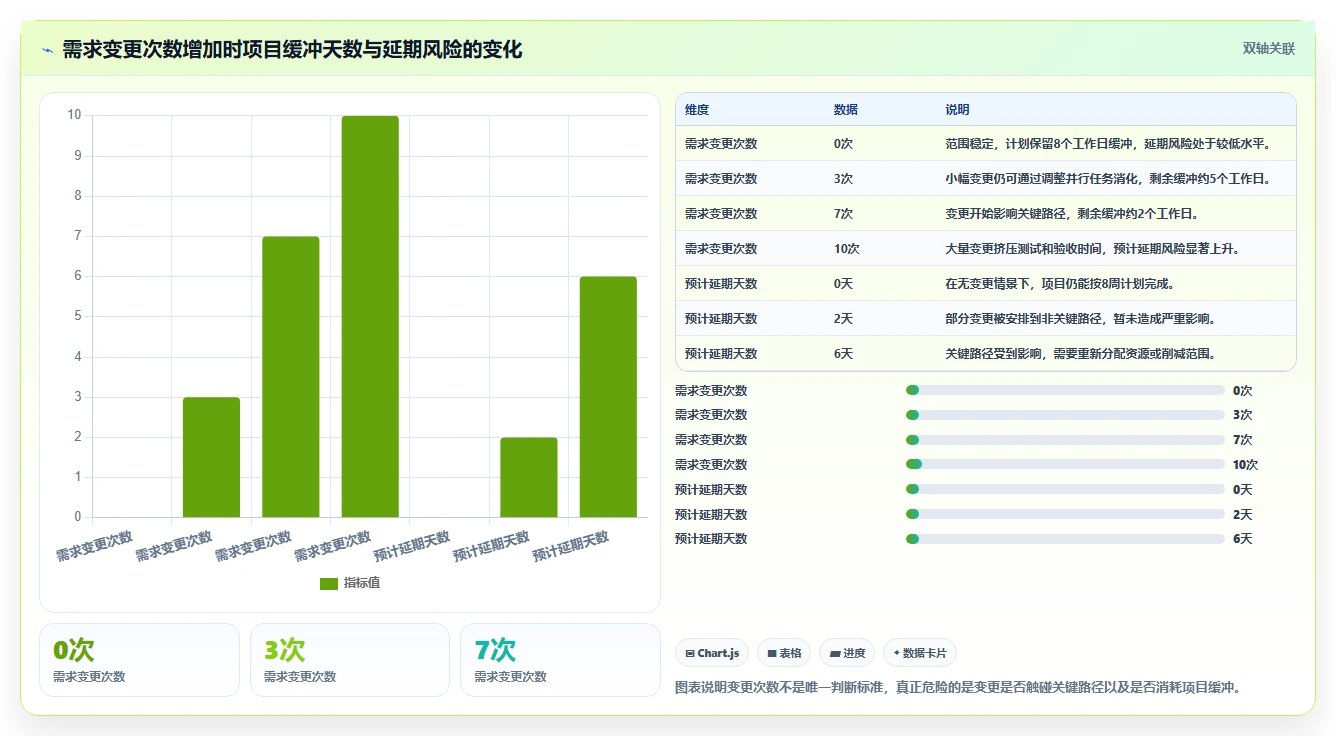Click the 双轴关联 badge in the header
Image resolution: width=1336 pixels, height=736 pixels.
pos(1269,49)
